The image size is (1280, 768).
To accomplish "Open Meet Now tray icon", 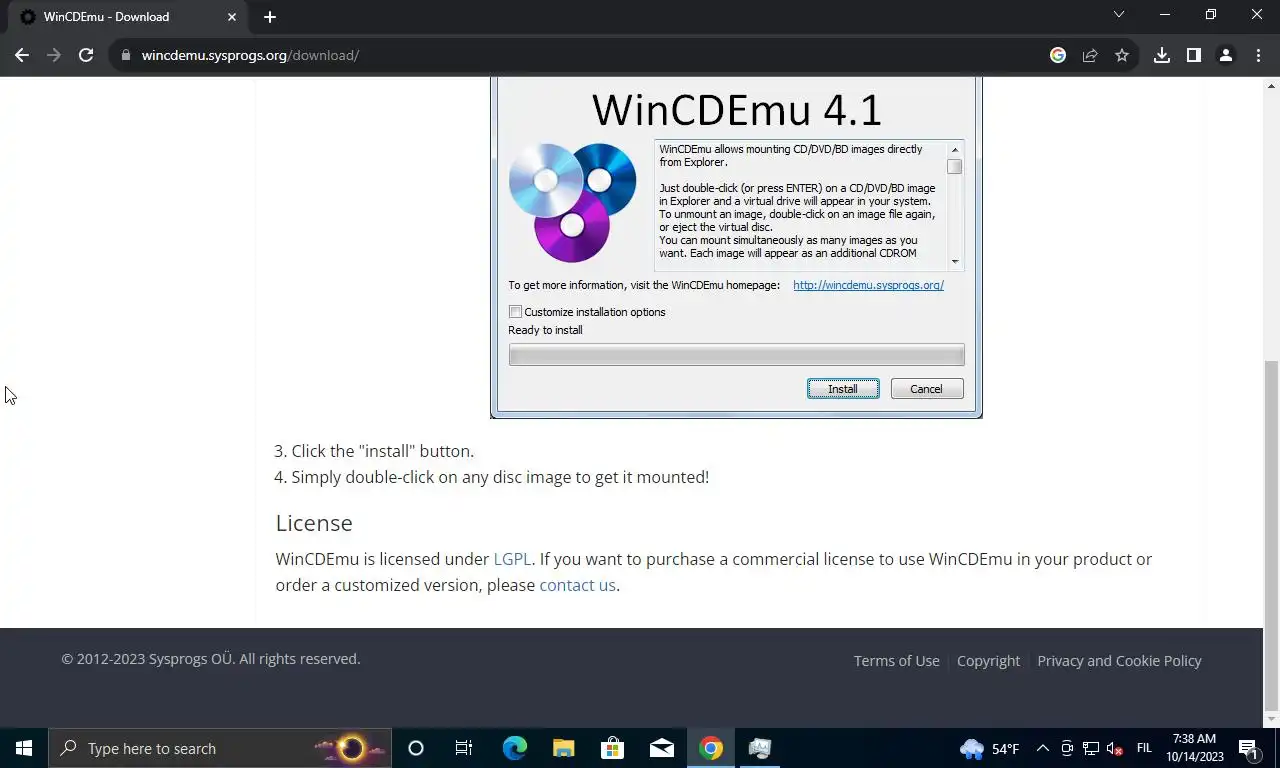I will coord(1067,748).
